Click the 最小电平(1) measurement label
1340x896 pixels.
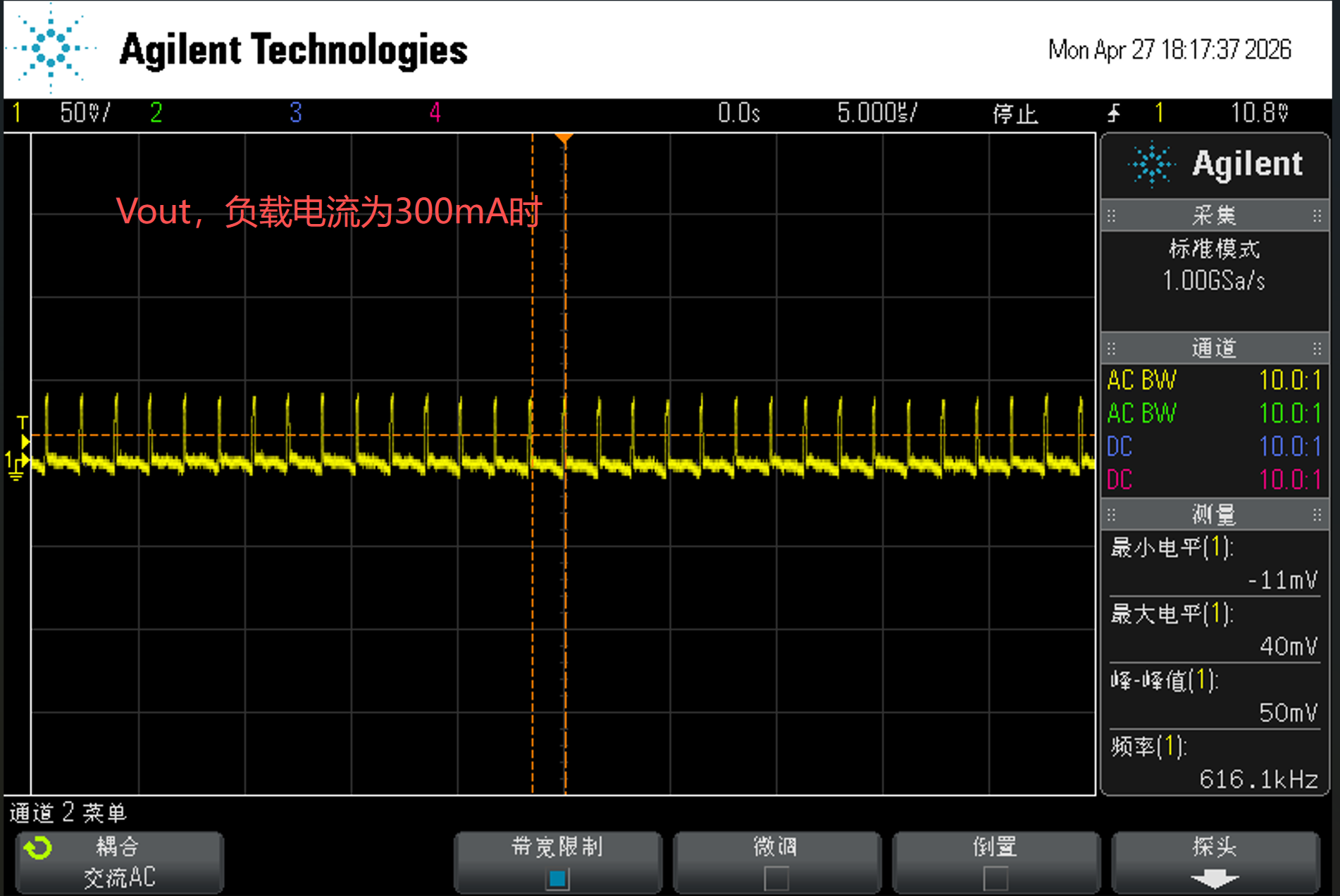1172,547
